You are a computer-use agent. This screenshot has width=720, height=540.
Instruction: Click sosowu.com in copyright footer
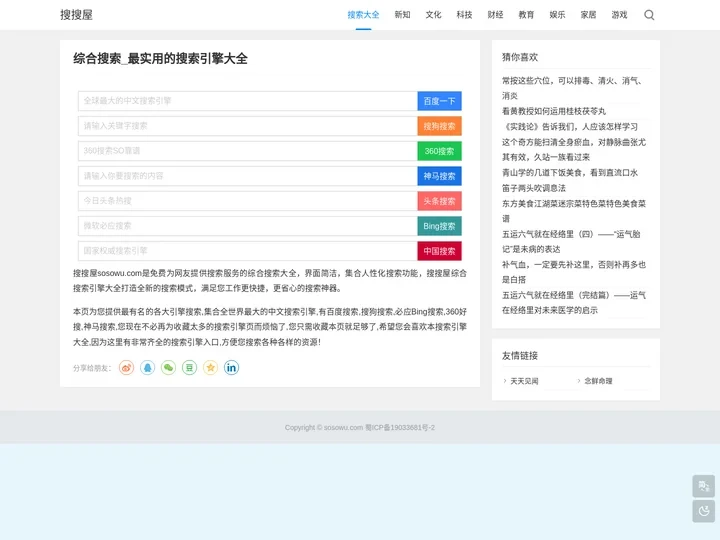pos(343,428)
